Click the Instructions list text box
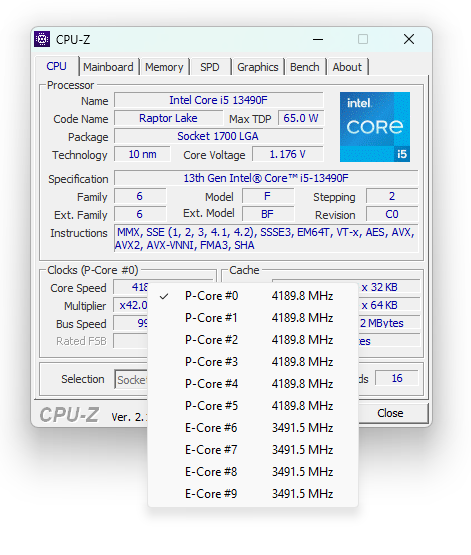The height and width of the screenshot is (555, 471). click(x=266, y=239)
